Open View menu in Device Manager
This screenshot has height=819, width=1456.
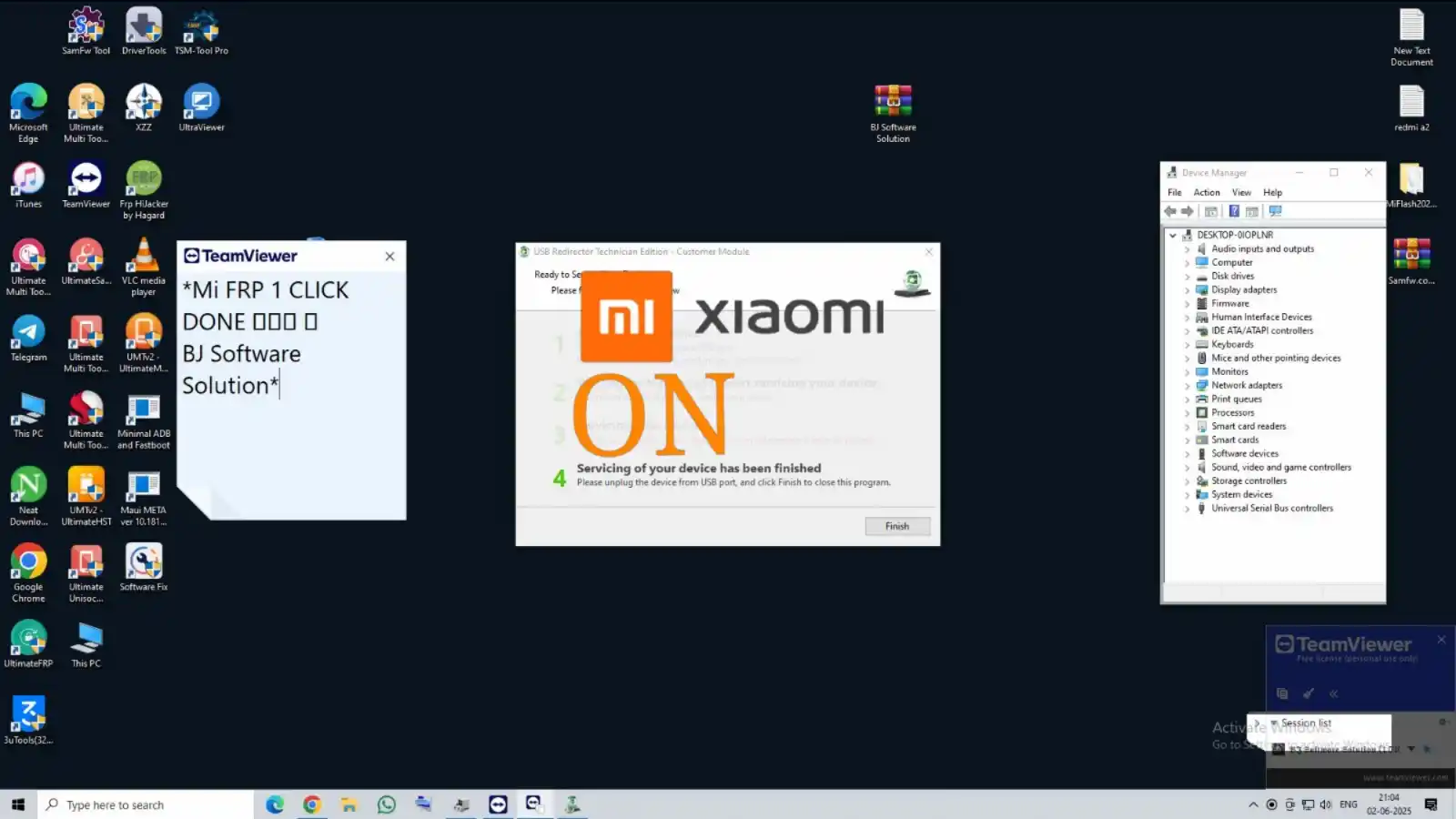pyautogui.click(x=1241, y=192)
